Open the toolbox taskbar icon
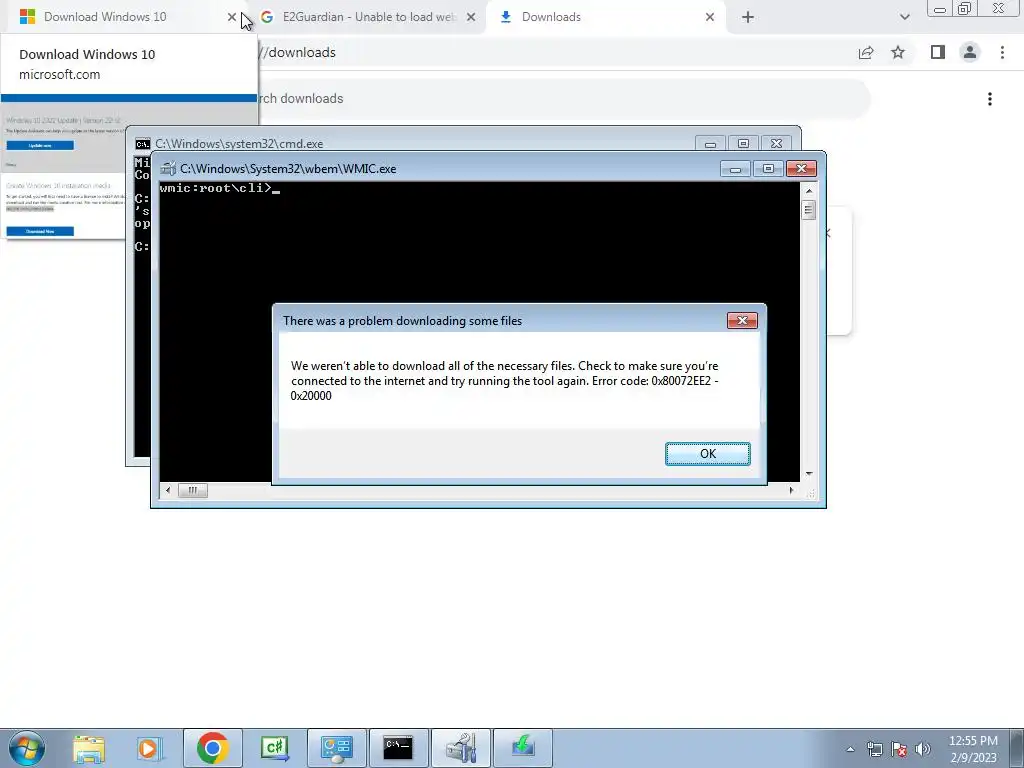 coord(461,748)
